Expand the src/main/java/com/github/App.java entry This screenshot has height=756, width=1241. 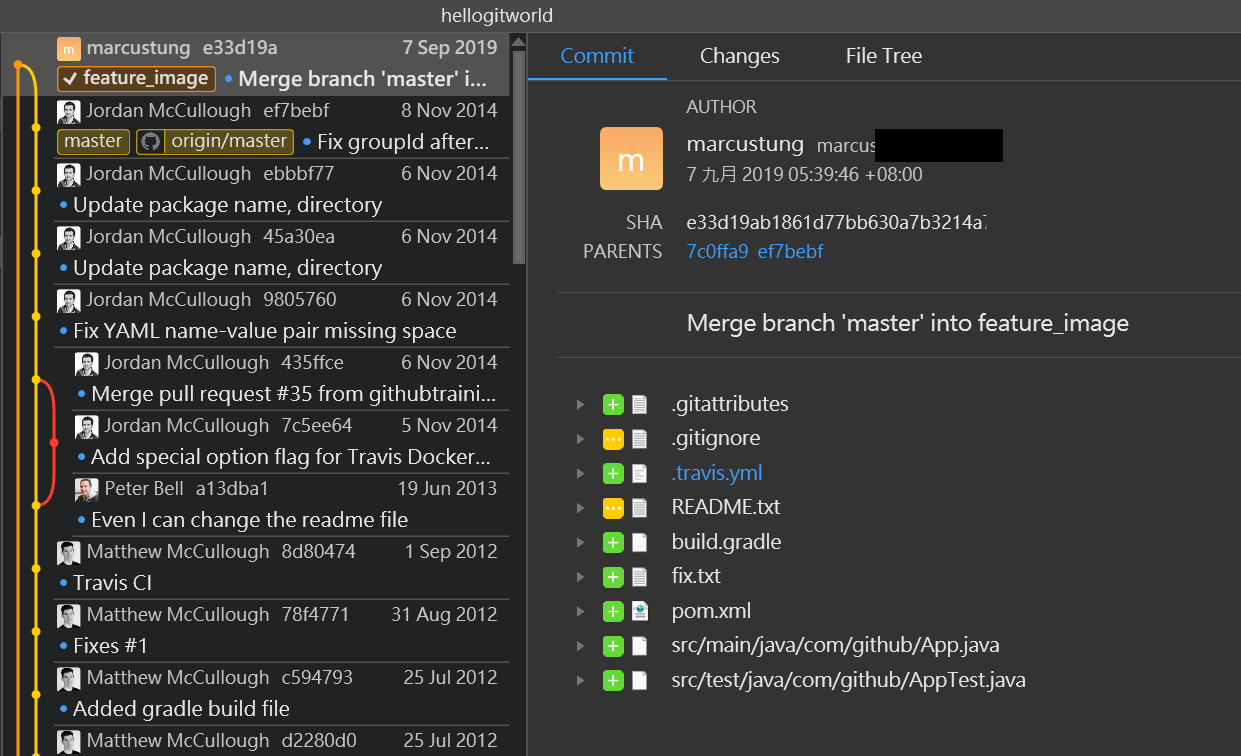pyautogui.click(x=581, y=645)
